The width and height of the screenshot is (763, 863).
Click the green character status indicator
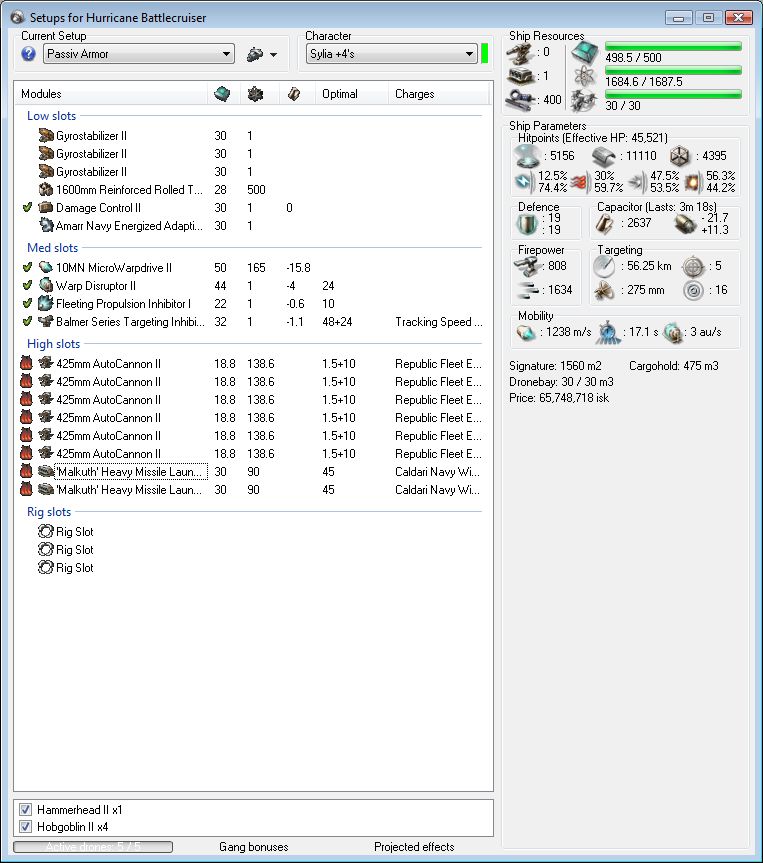coord(484,54)
